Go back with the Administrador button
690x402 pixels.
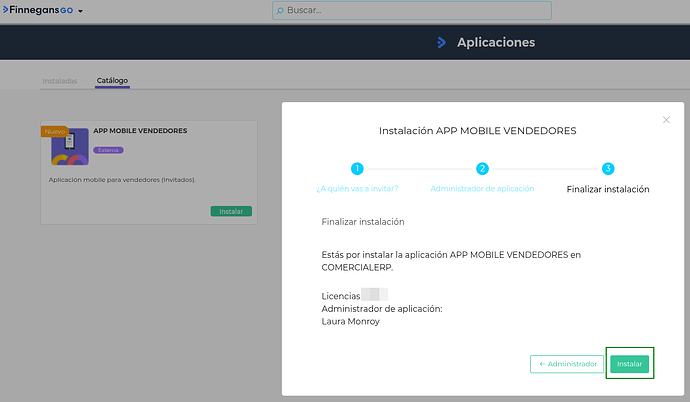coord(567,364)
